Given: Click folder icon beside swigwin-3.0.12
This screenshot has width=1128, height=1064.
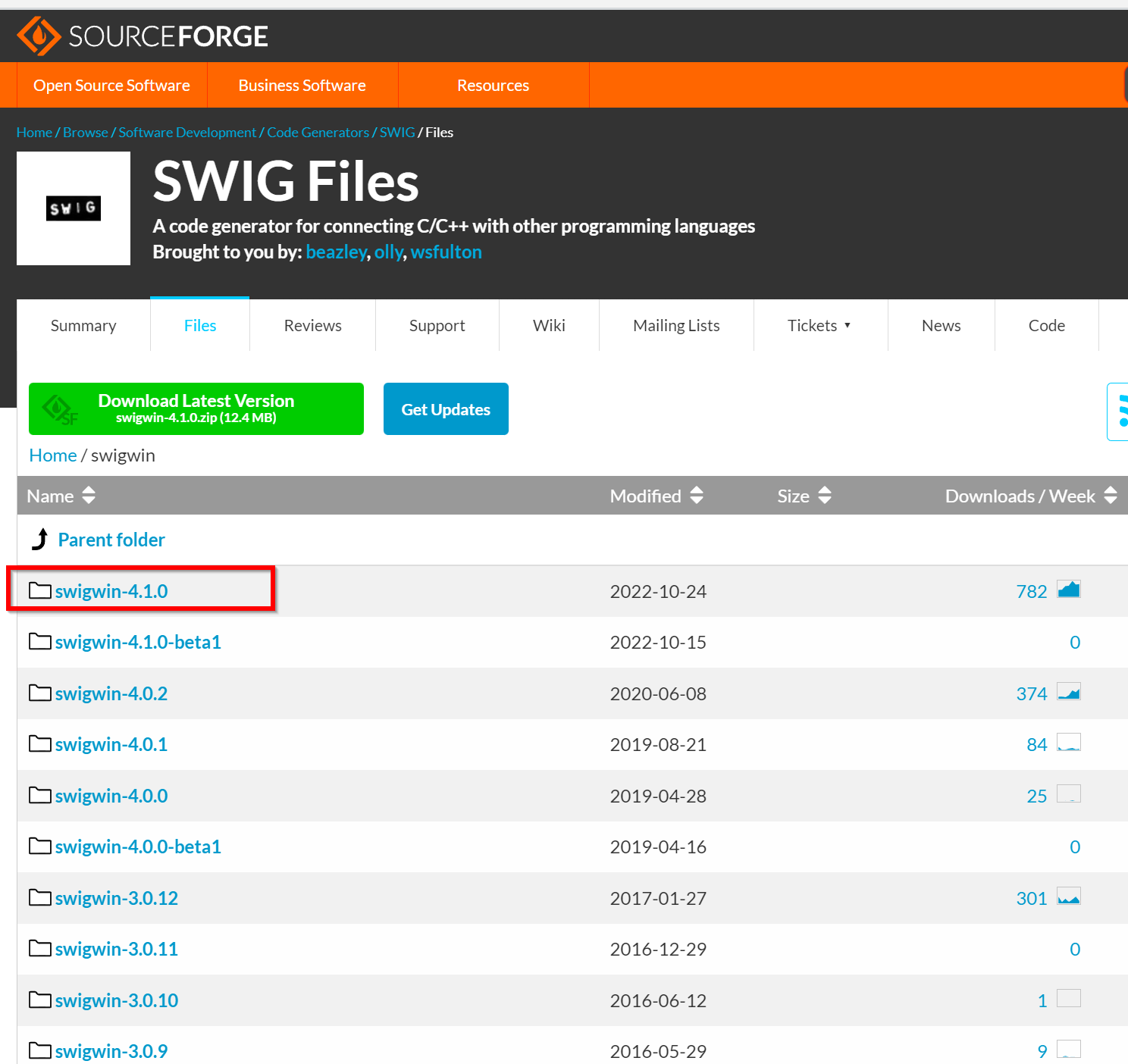Looking at the screenshot, I should point(40,897).
